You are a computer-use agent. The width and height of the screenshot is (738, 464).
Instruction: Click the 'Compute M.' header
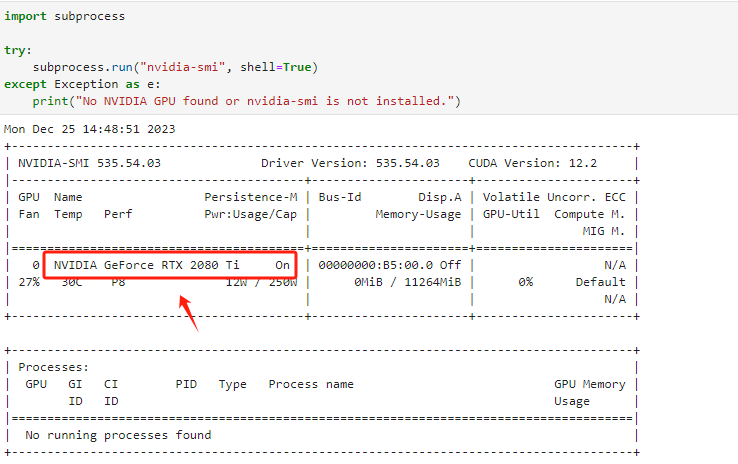590,214
